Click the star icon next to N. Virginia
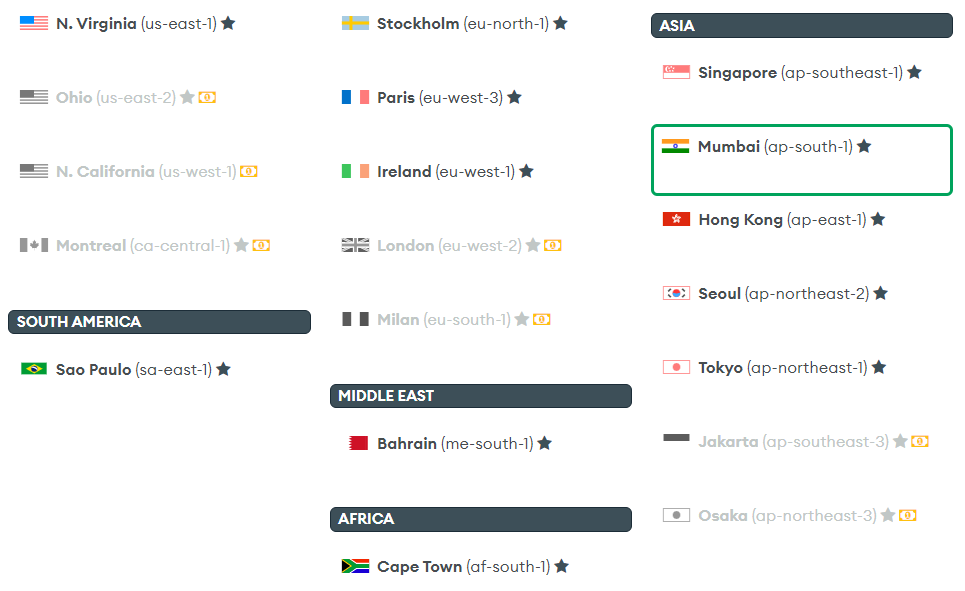The image size is (965, 591). (x=228, y=23)
